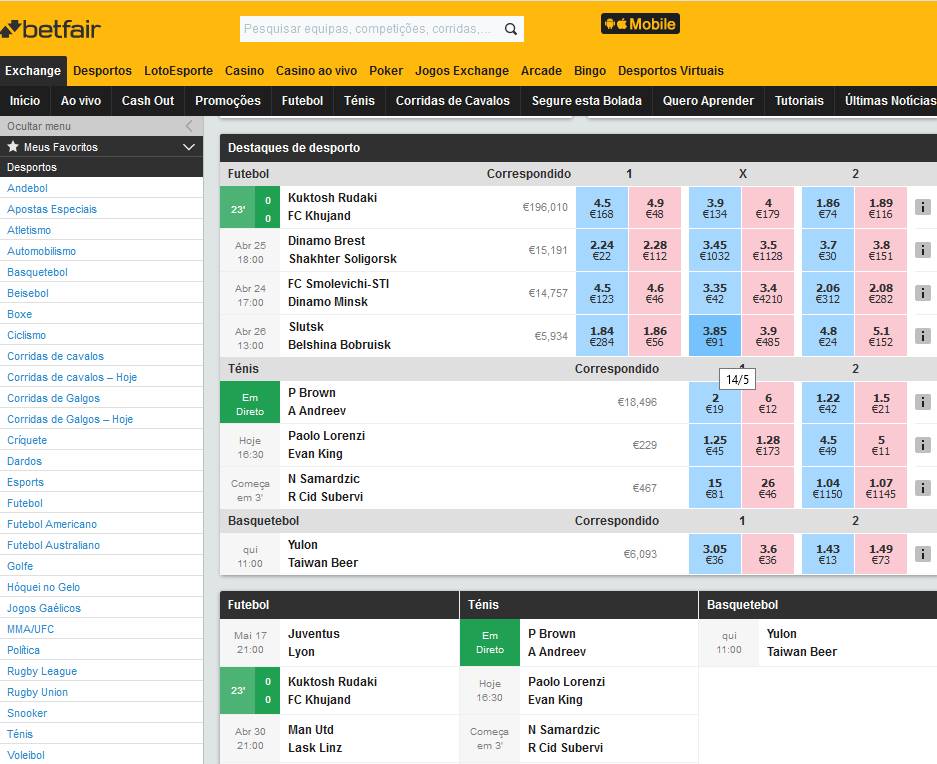Image resolution: width=937 pixels, height=764 pixels.
Task: Open Arcade tab
Action: (x=541, y=71)
